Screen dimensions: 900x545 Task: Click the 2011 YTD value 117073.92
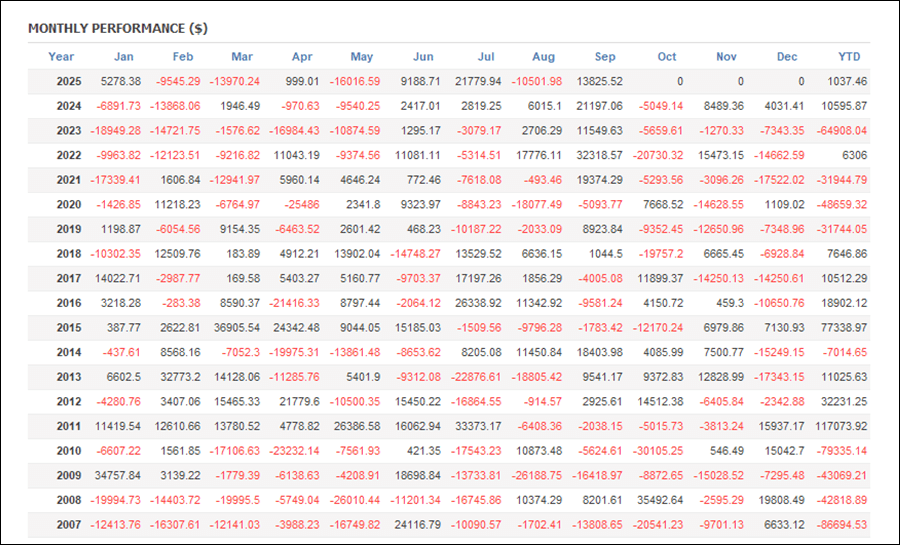839,425
